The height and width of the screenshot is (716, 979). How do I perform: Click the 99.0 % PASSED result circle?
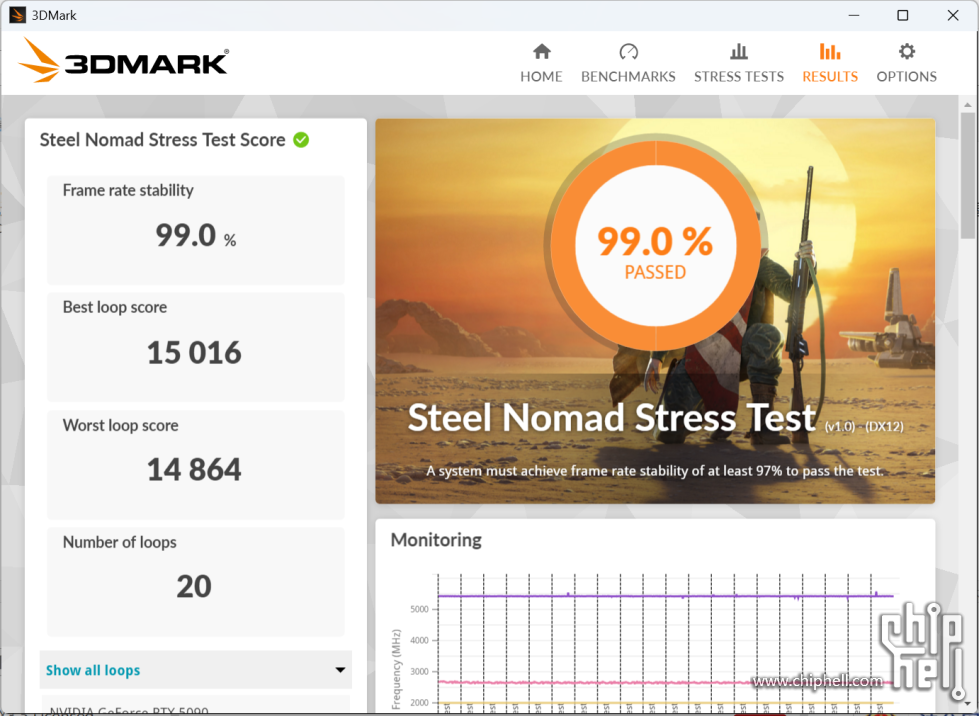click(655, 245)
